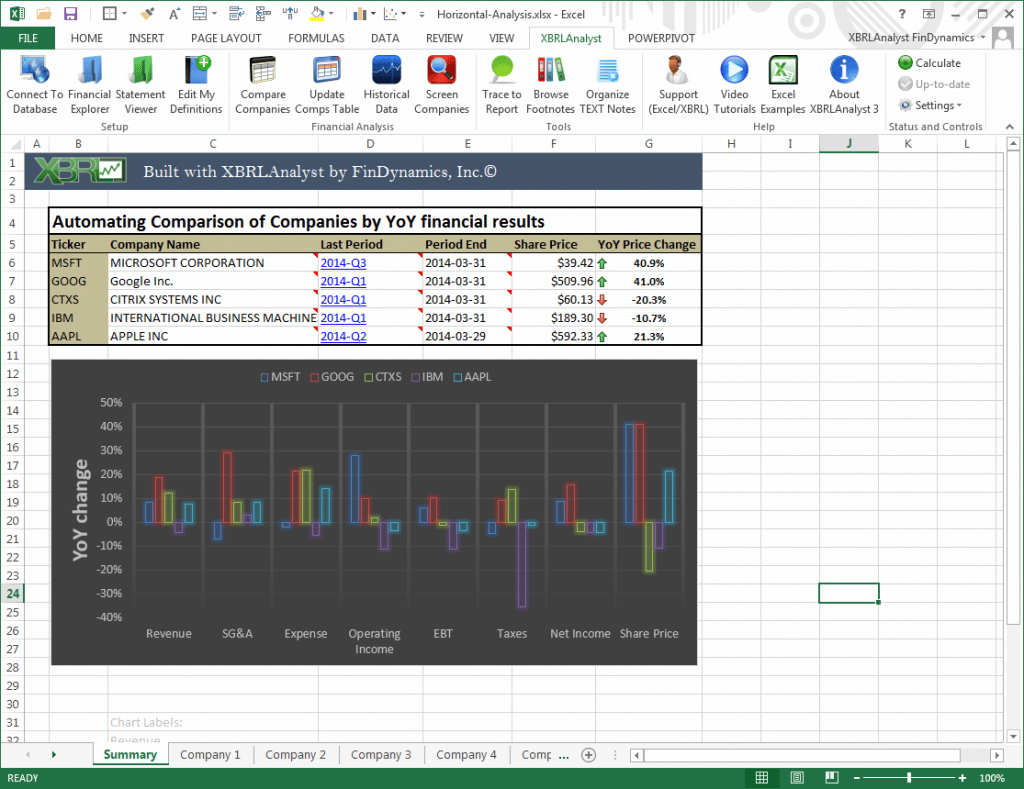This screenshot has height=789, width=1024.
Task: Open the Compare Companies tool
Action: click(x=262, y=84)
